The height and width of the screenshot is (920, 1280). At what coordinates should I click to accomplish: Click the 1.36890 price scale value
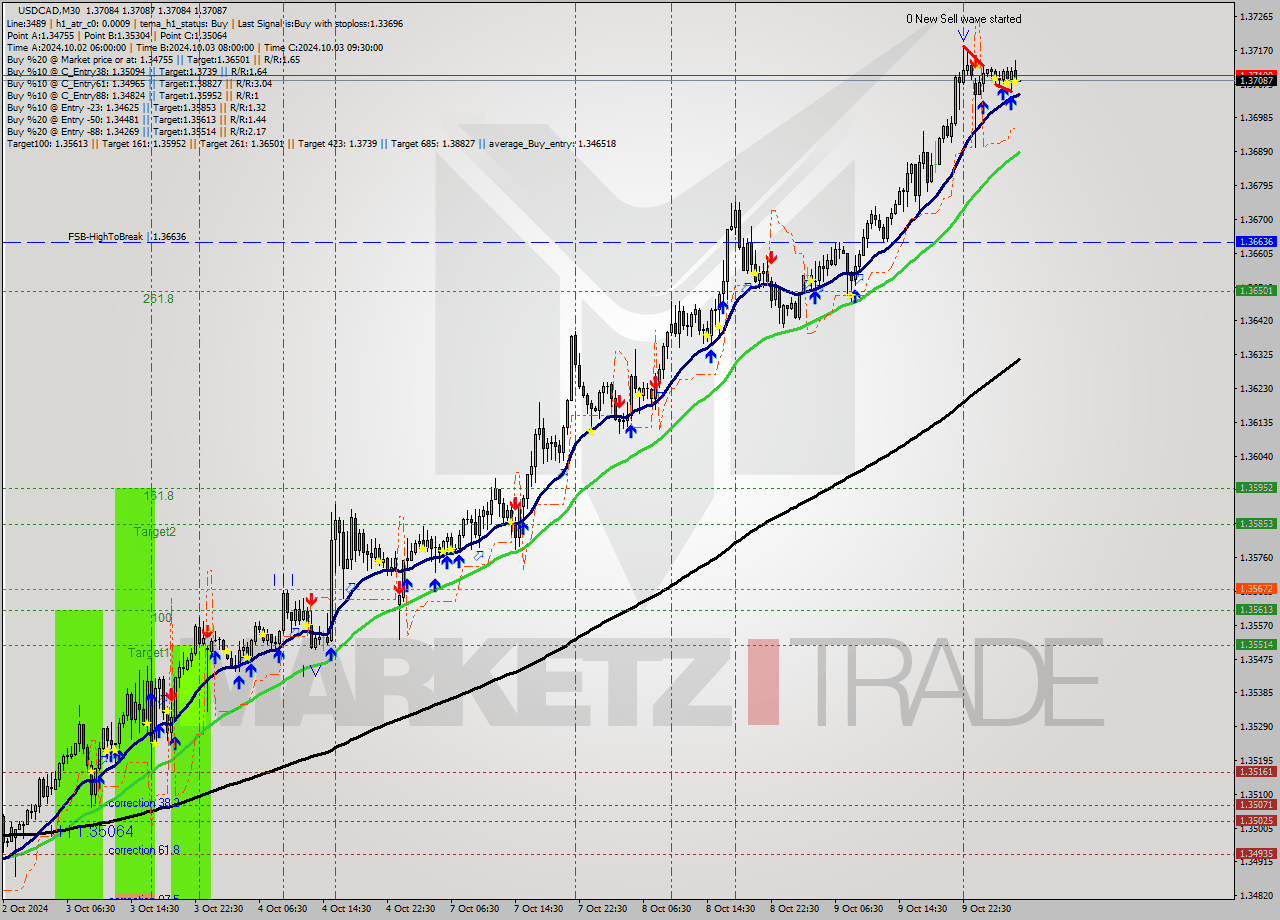(1256, 152)
